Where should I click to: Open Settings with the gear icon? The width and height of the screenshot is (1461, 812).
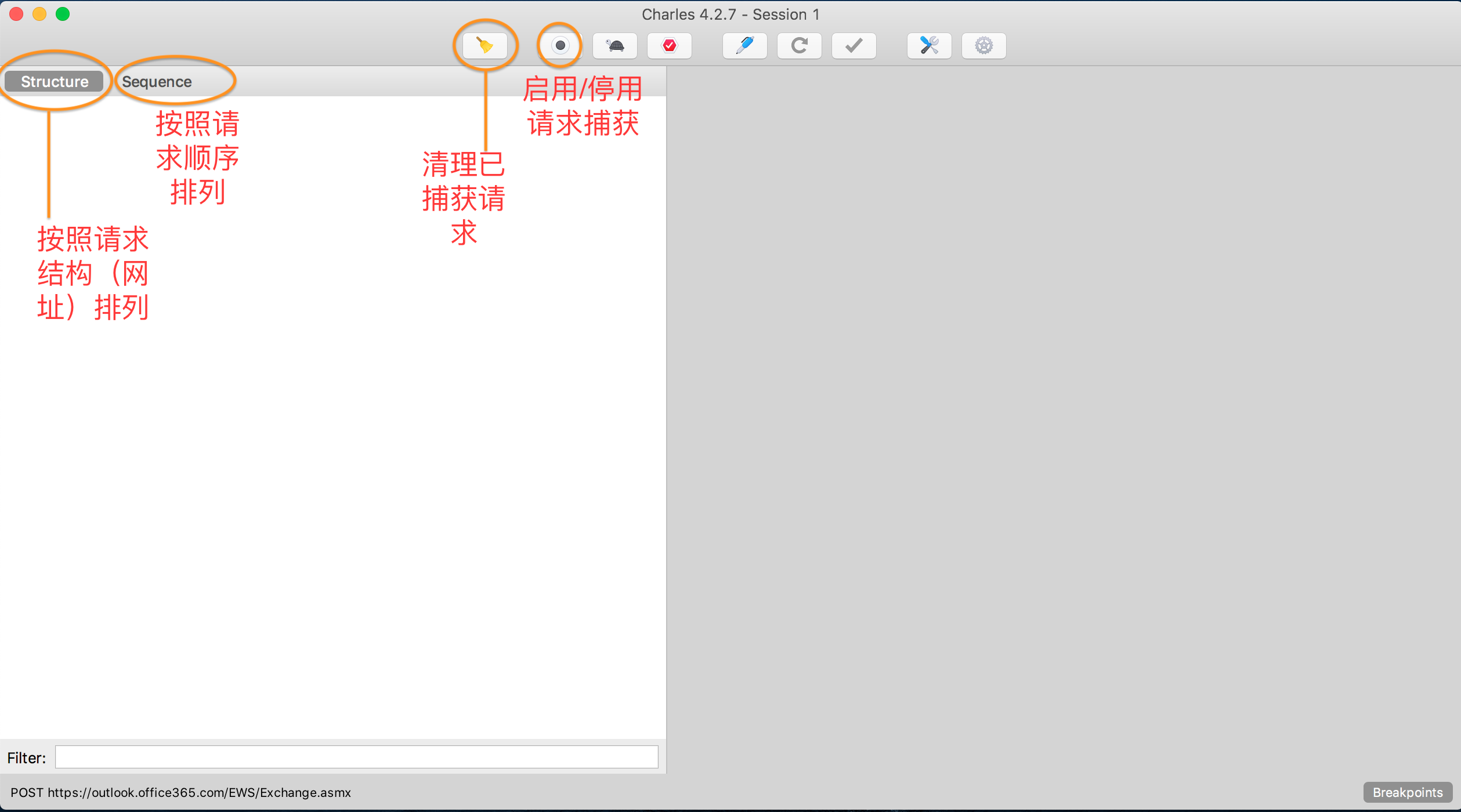click(x=983, y=45)
